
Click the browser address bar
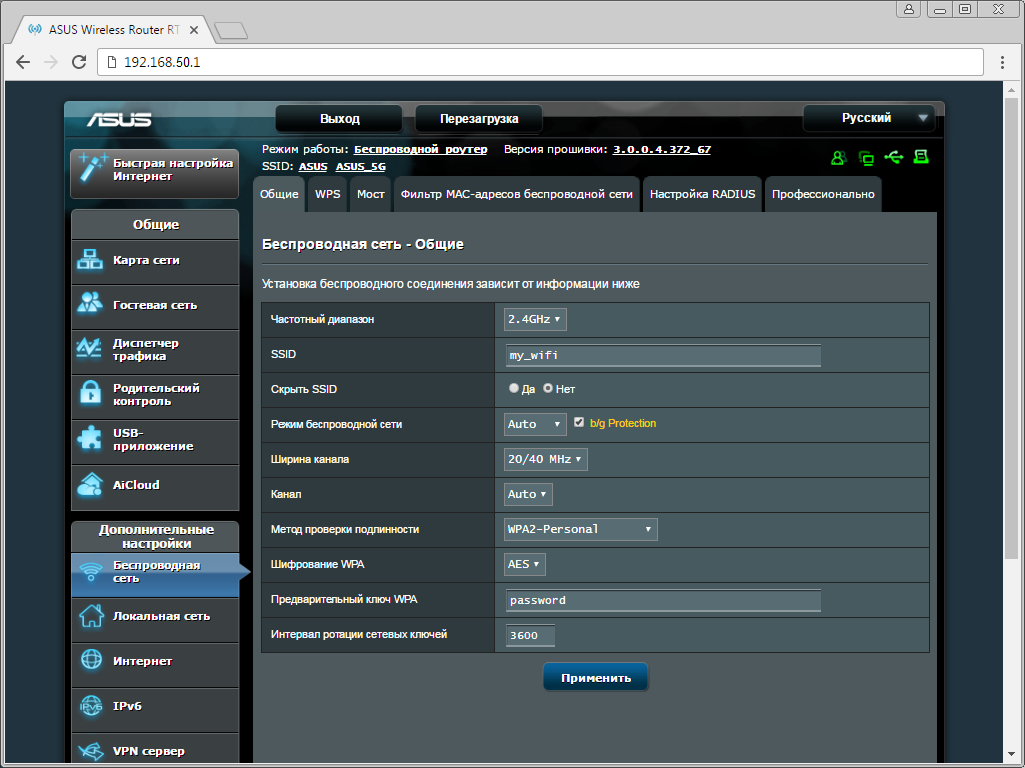coord(540,62)
